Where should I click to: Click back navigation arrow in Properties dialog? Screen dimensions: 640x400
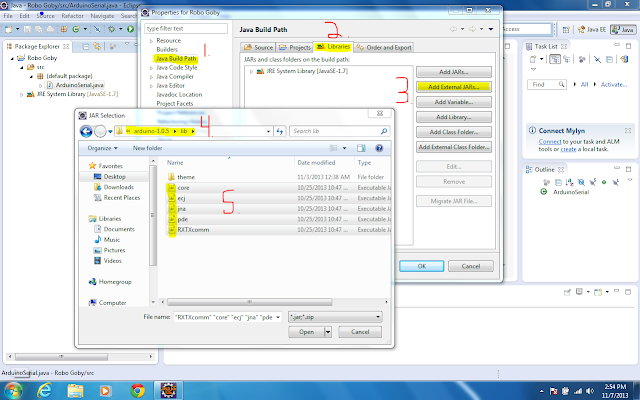453,29
